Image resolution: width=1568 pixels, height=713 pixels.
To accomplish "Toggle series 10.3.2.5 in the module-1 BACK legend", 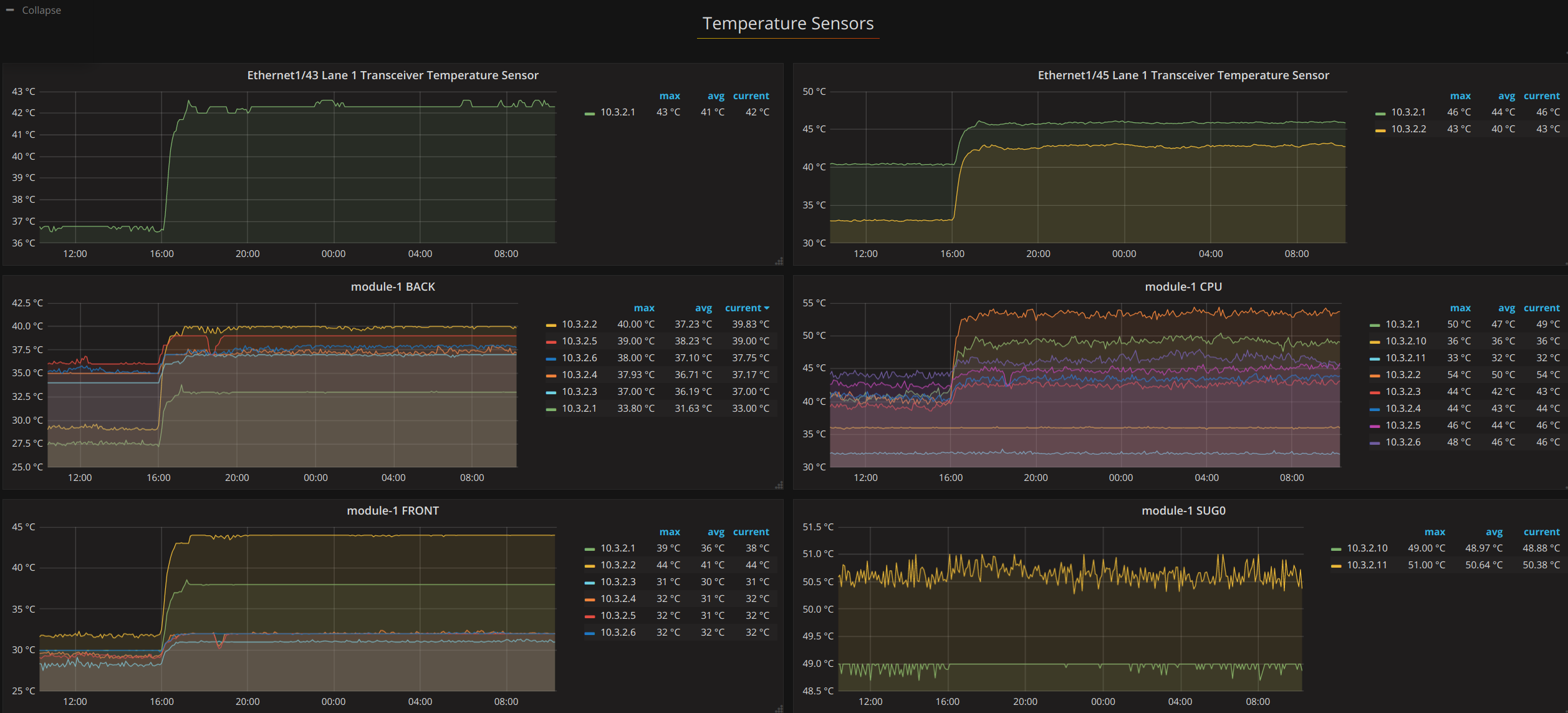I will (579, 341).
